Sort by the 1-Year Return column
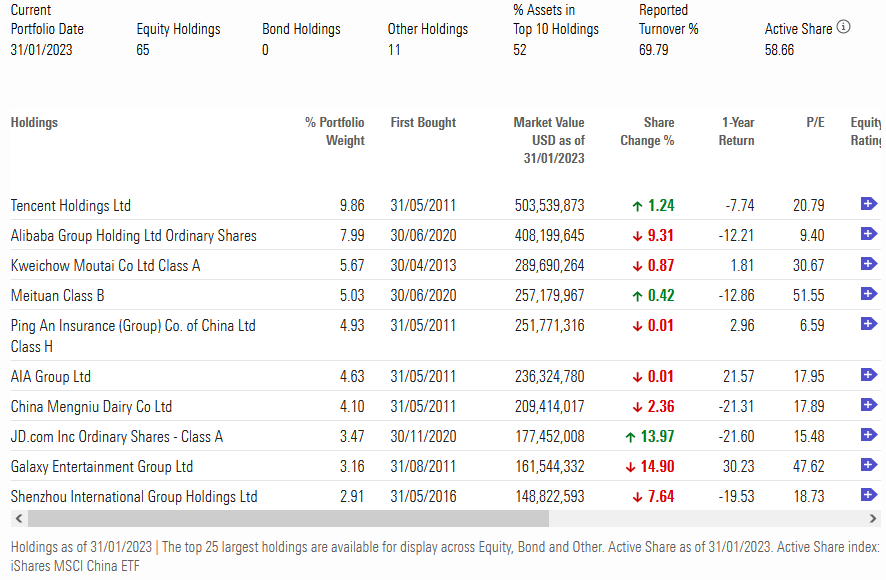The width and height of the screenshot is (886, 580). (x=737, y=131)
